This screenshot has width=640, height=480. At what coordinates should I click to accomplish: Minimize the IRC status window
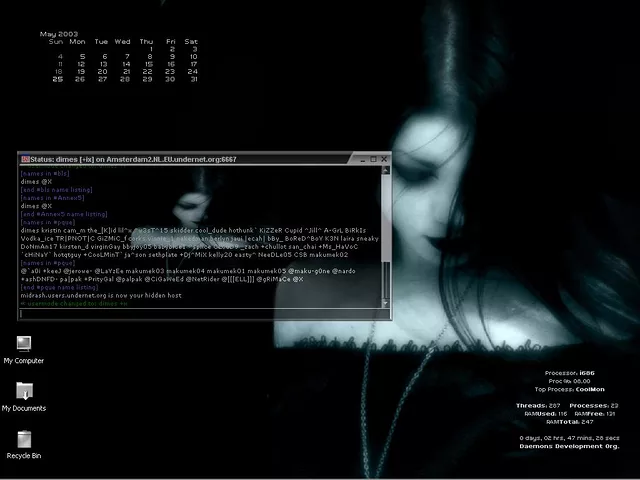[x=362, y=159]
